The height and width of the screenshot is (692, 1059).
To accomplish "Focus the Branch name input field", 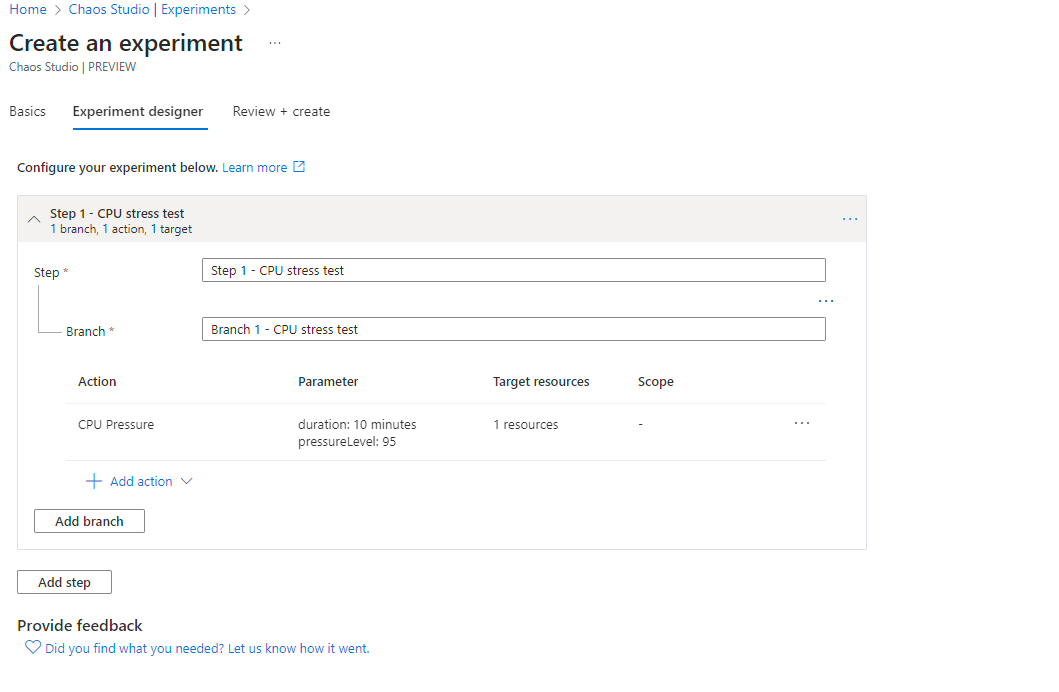I will pyautogui.click(x=513, y=329).
